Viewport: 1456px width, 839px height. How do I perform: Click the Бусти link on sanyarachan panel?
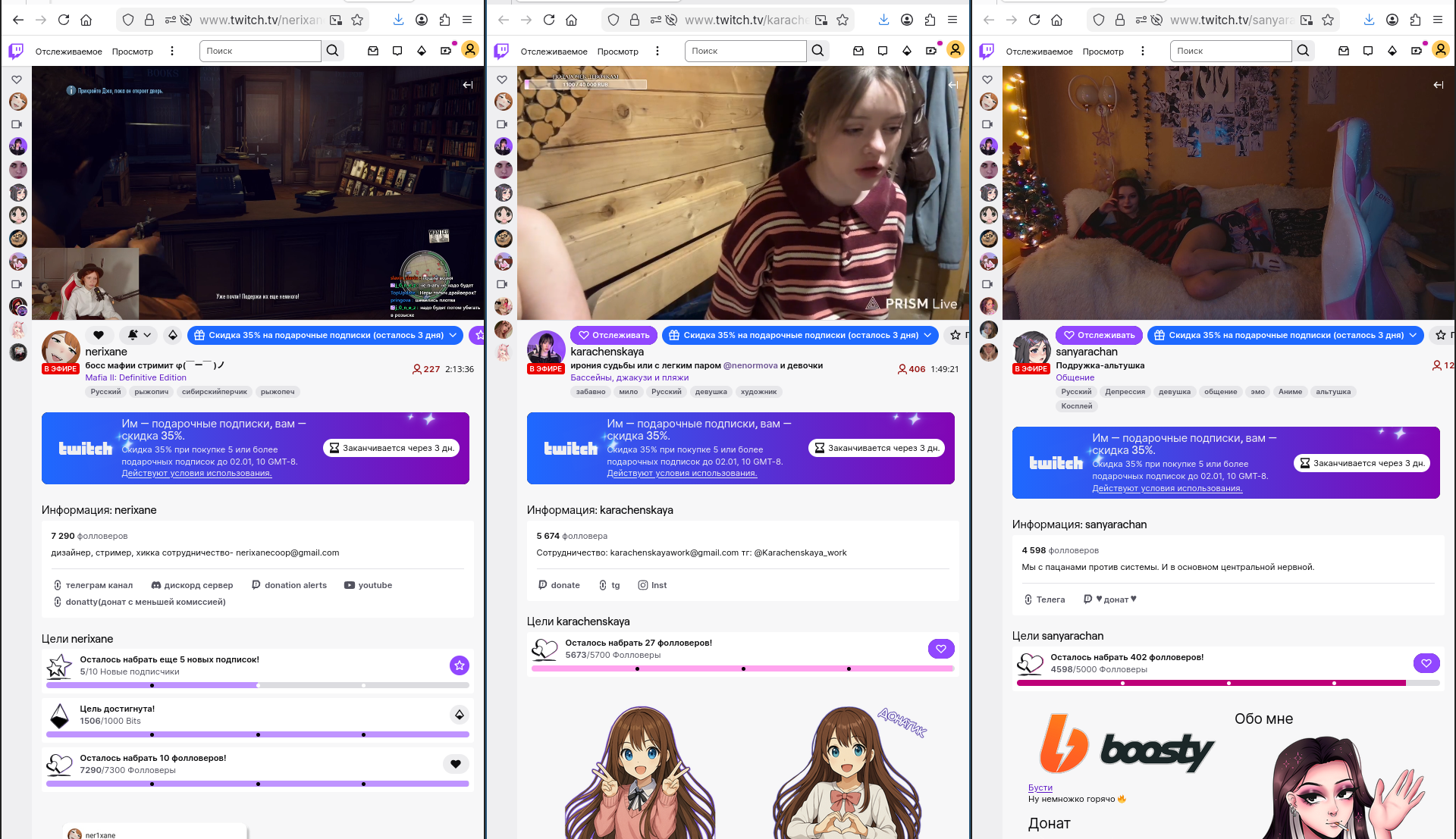pyautogui.click(x=1040, y=787)
